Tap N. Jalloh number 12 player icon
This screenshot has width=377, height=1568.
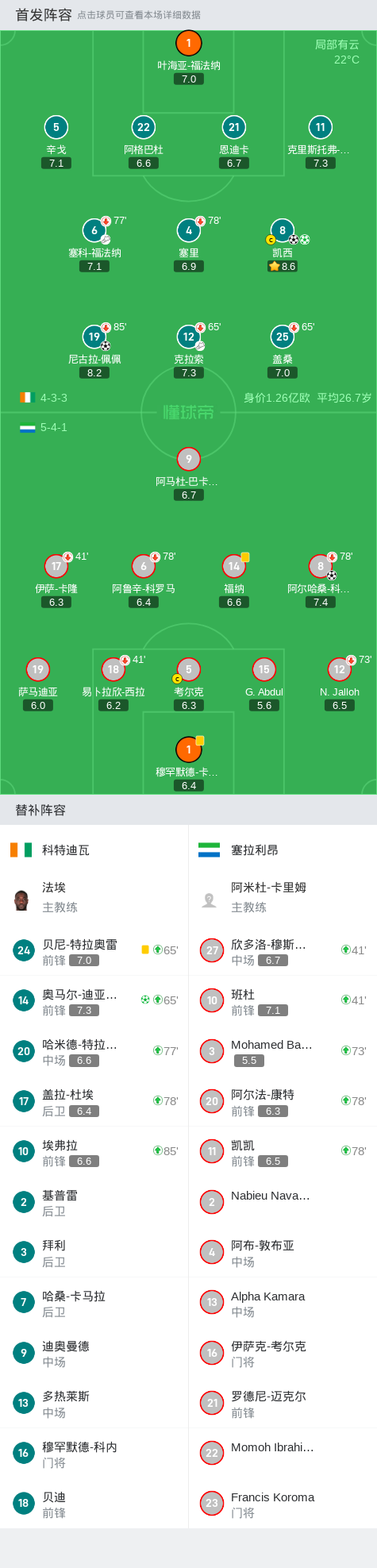(340, 669)
